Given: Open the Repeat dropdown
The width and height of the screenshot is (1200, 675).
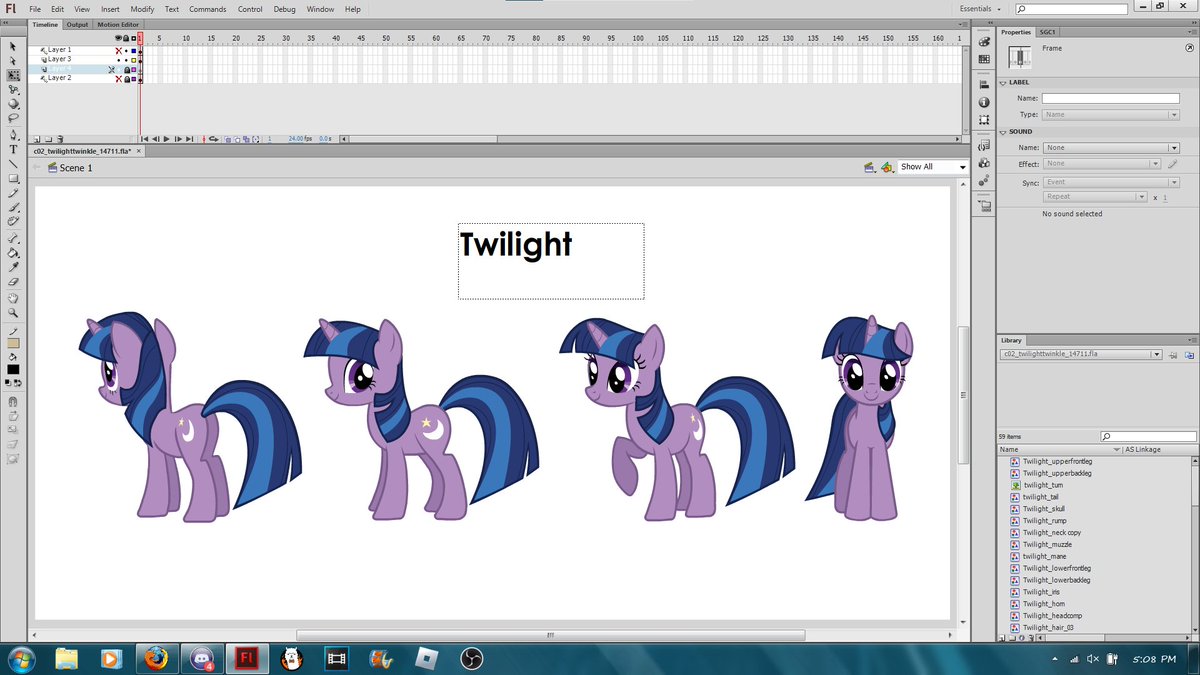Looking at the screenshot, I should coord(1096,197).
